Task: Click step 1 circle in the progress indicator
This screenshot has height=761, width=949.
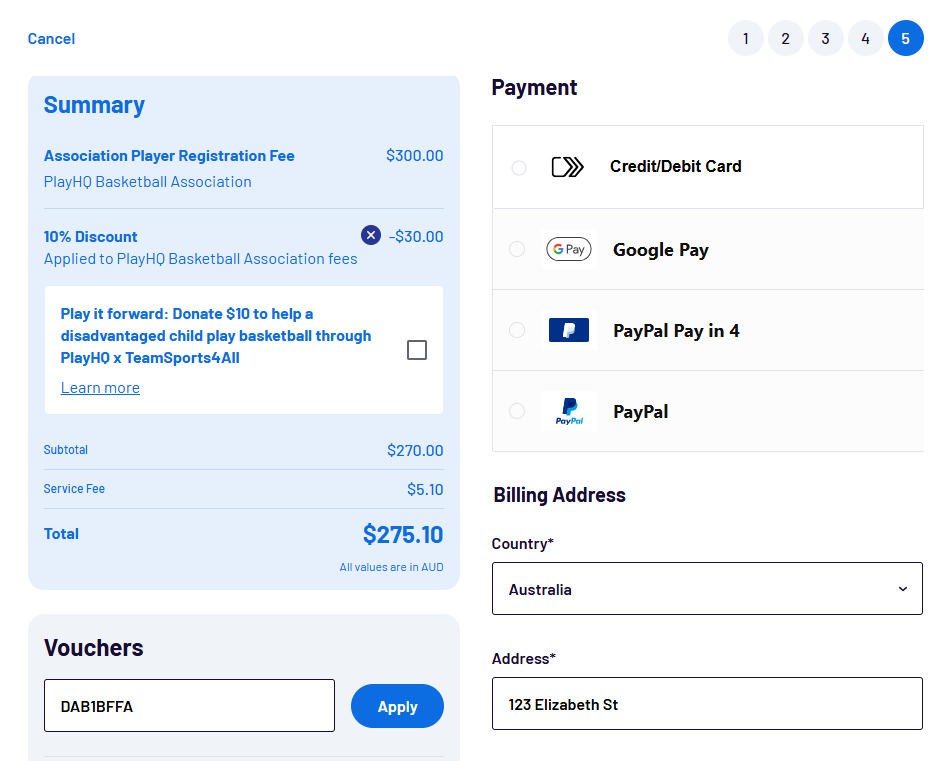Action: tap(745, 38)
